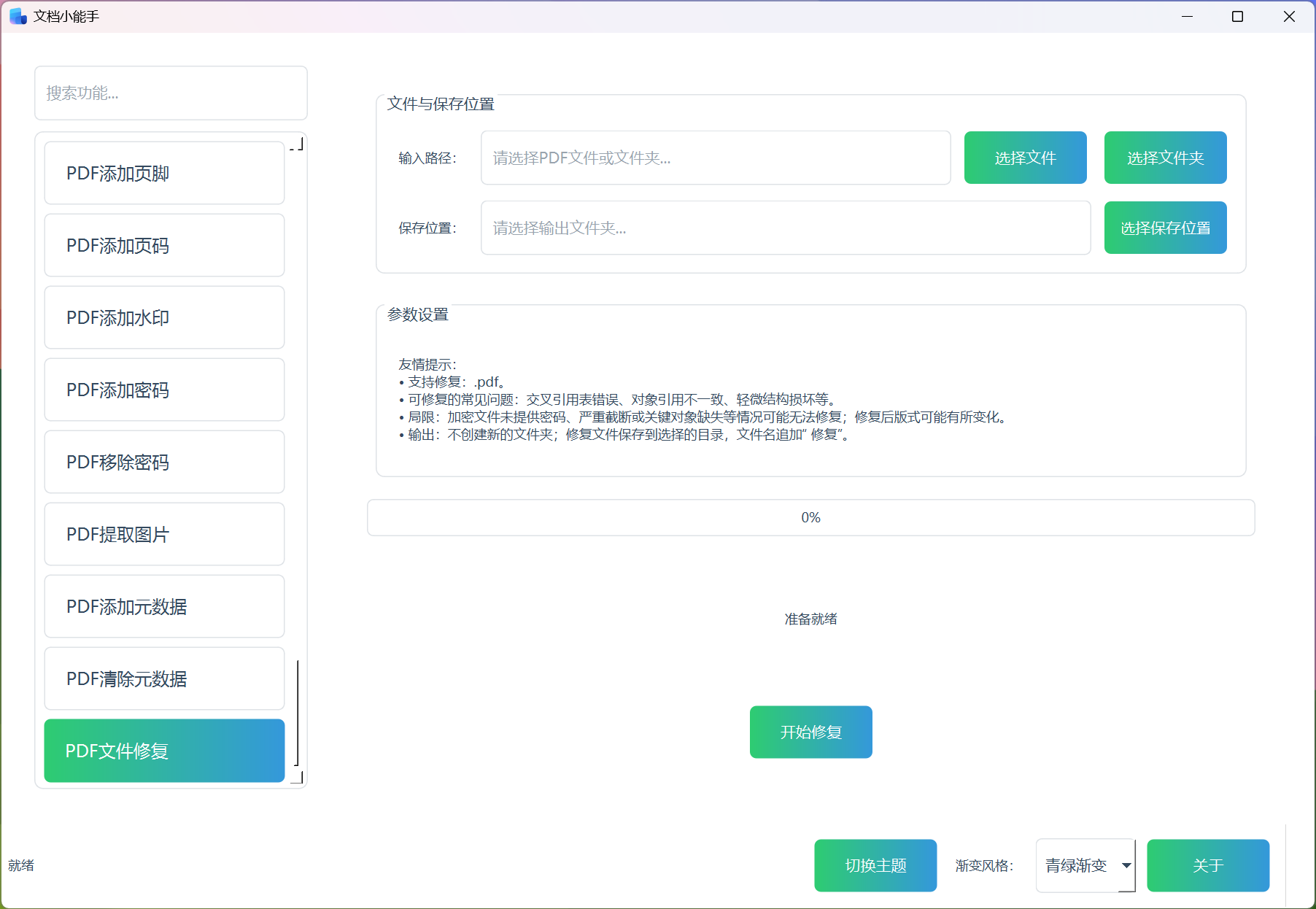This screenshot has width=1316, height=909.
Task: Click the 关于 about button
Action: click(x=1207, y=865)
